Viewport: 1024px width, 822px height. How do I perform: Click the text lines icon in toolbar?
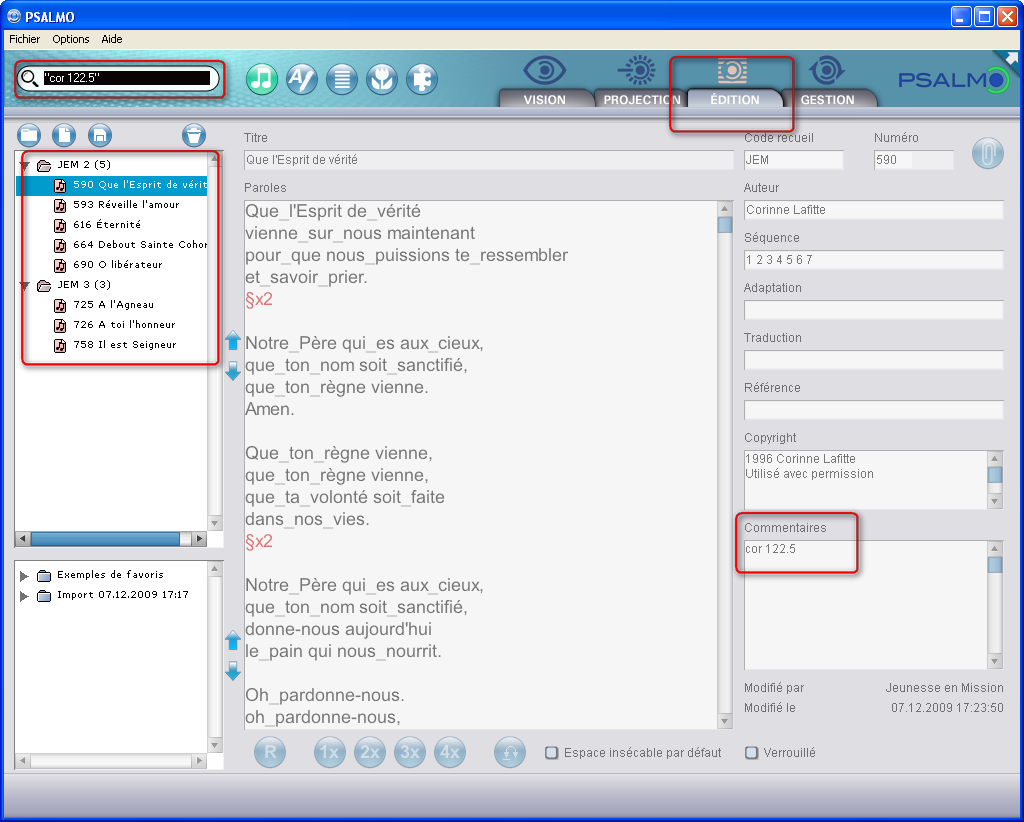[342, 79]
